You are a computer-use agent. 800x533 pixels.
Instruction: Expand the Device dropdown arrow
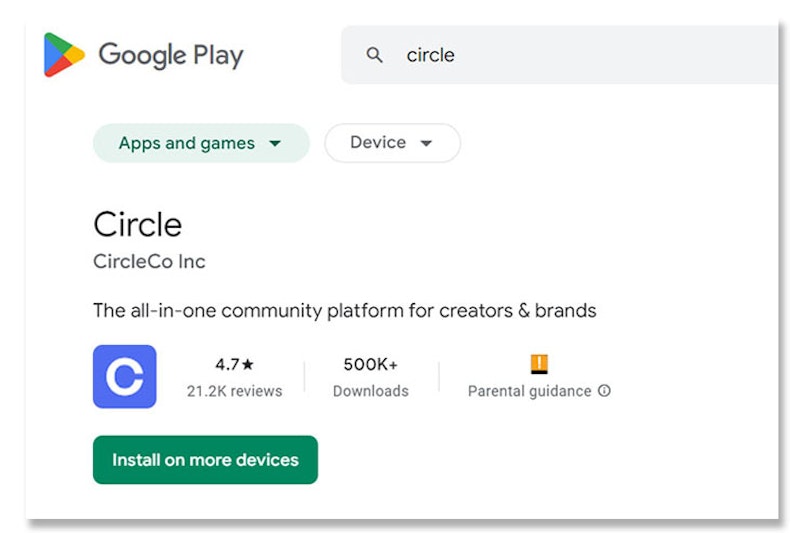coord(426,143)
